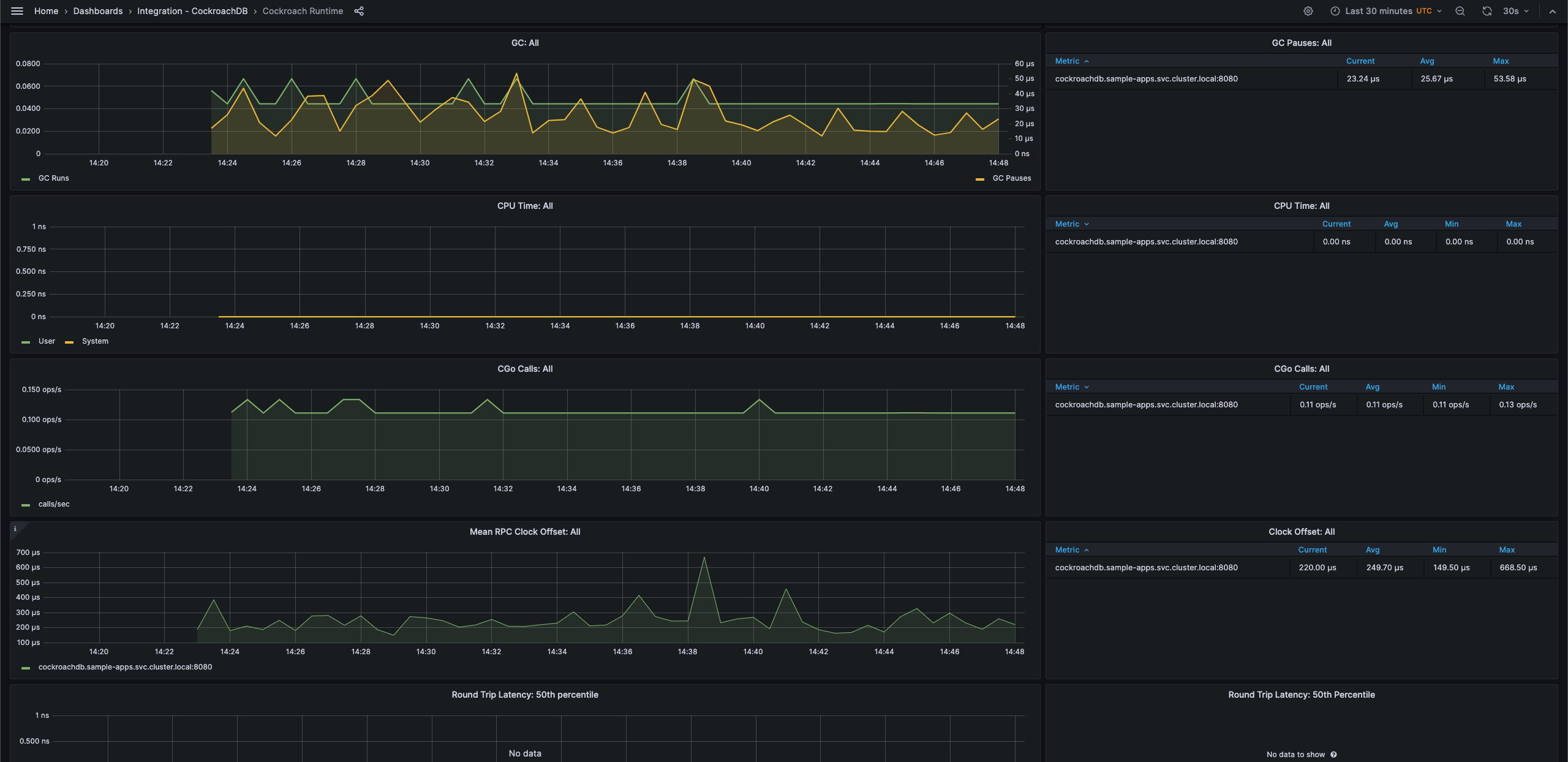Open the Dashboards breadcrumb menu item

click(97, 10)
